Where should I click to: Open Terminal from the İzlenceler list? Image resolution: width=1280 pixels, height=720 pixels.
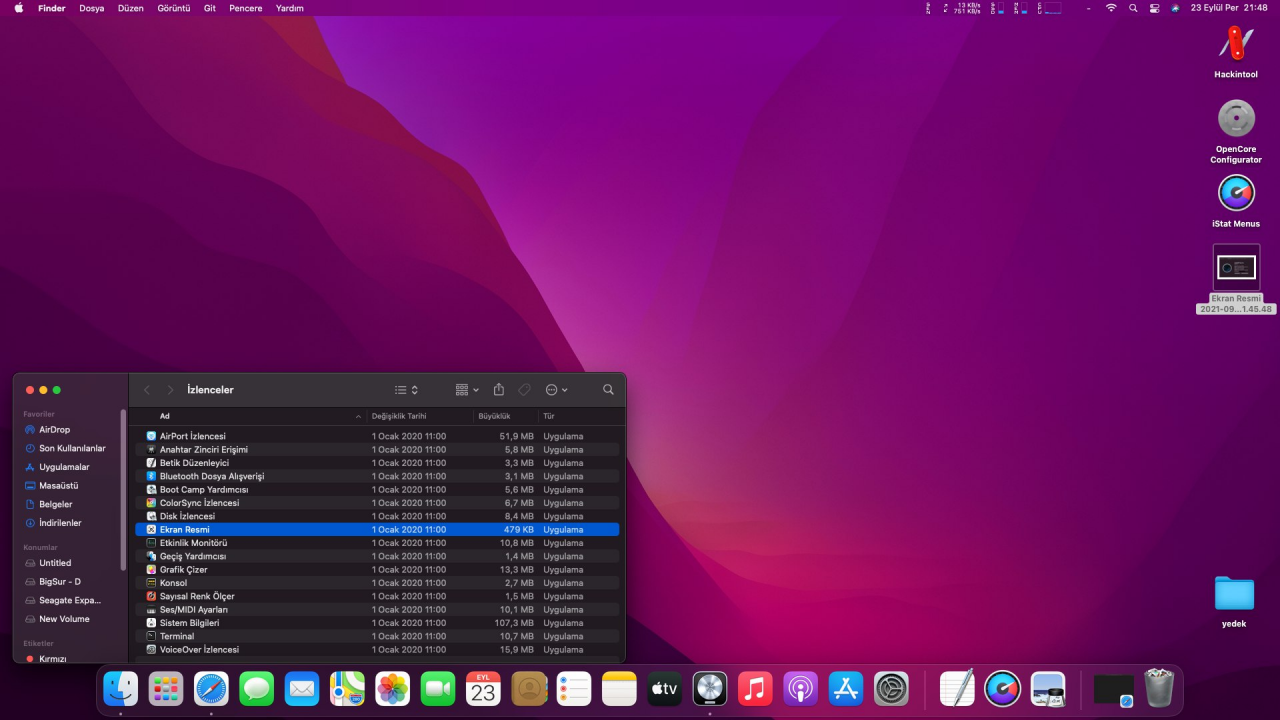[177, 636]
